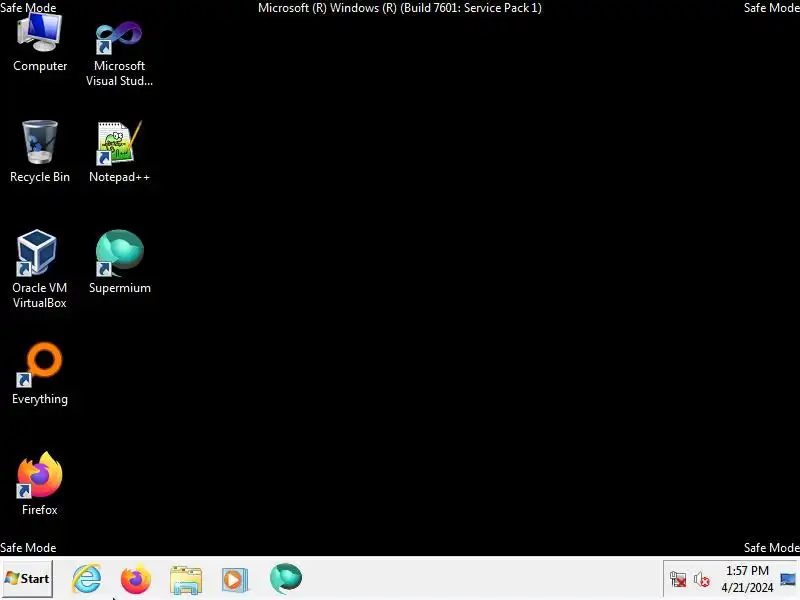Screen dimensions: 800x600
Task: Click the muted volume tray icon
Action: tap(702, 580)
